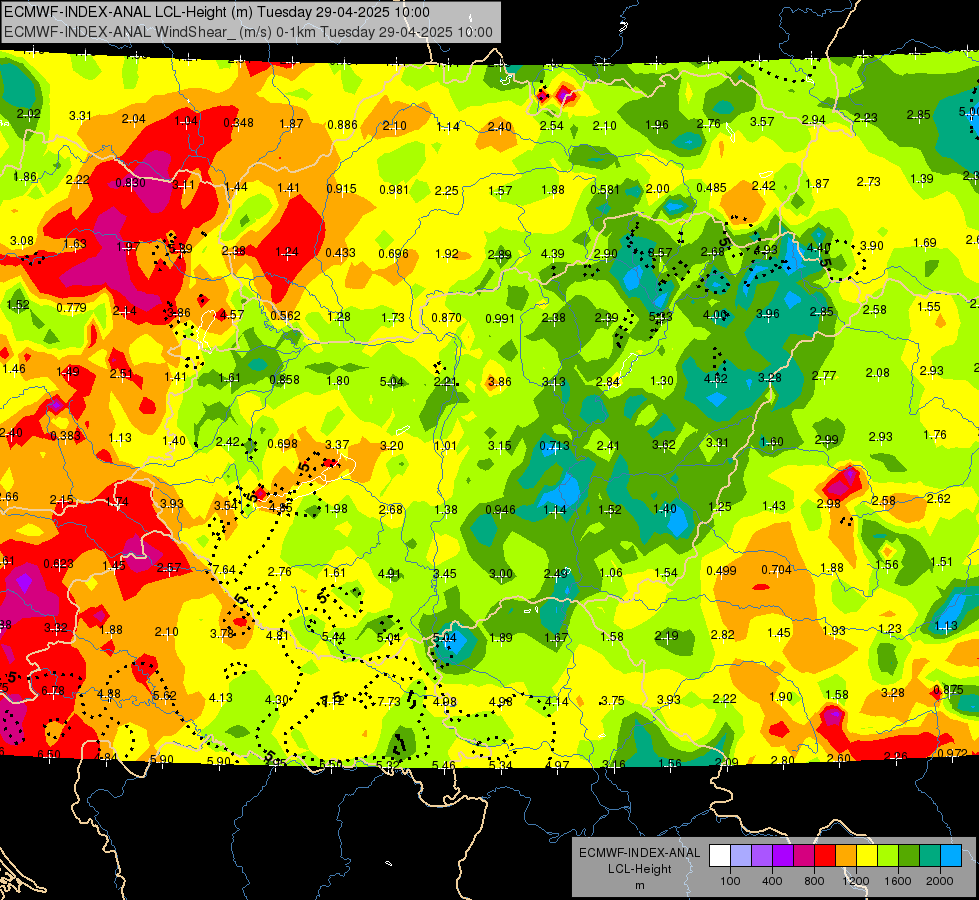Image resolution: width=979 pixels, height=900 pixels.
Task: Click the wind shear value 3.57
Action: click(x=762, y=122)
